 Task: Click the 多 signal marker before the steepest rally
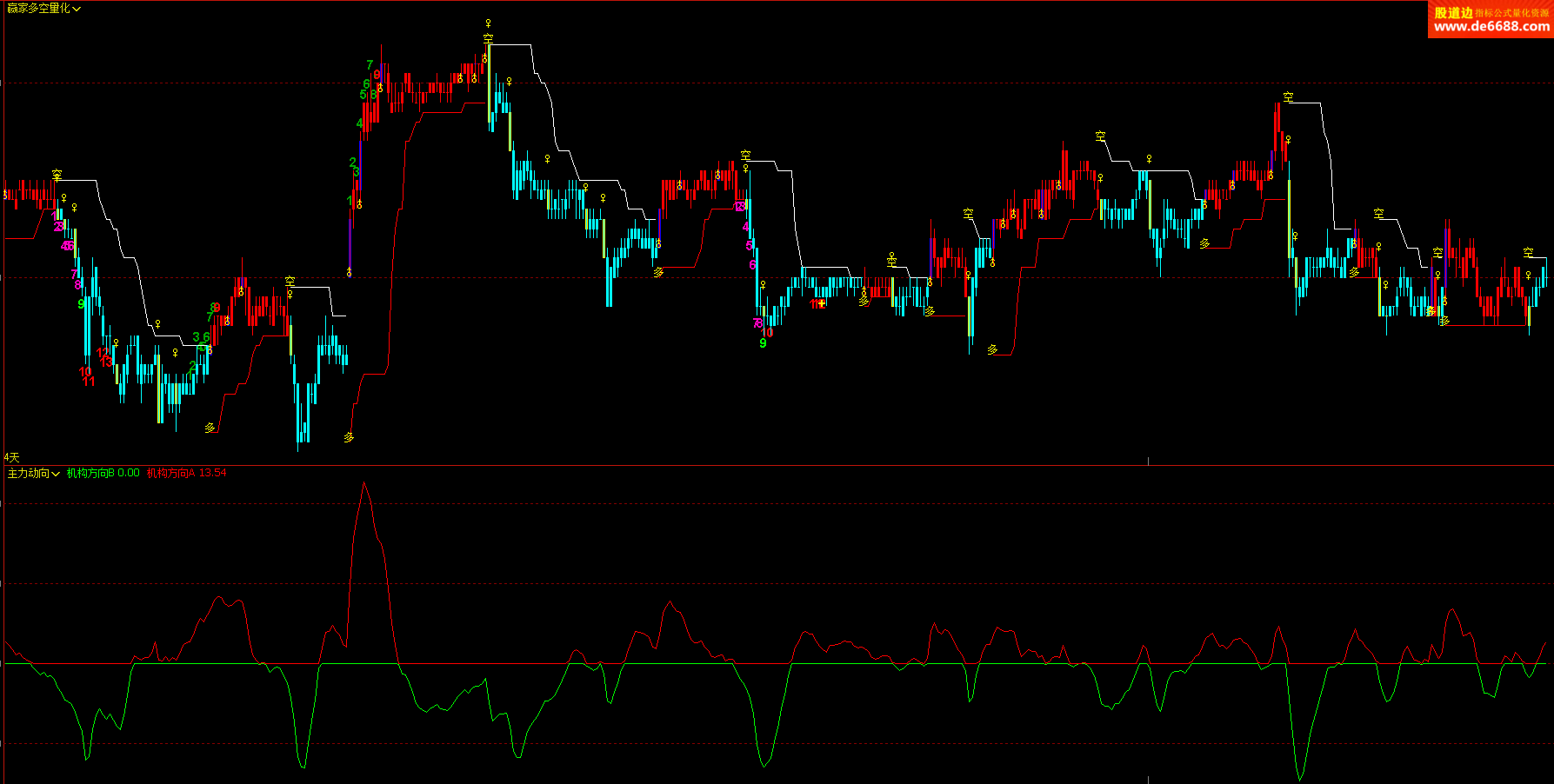click(x=349, y=437)
